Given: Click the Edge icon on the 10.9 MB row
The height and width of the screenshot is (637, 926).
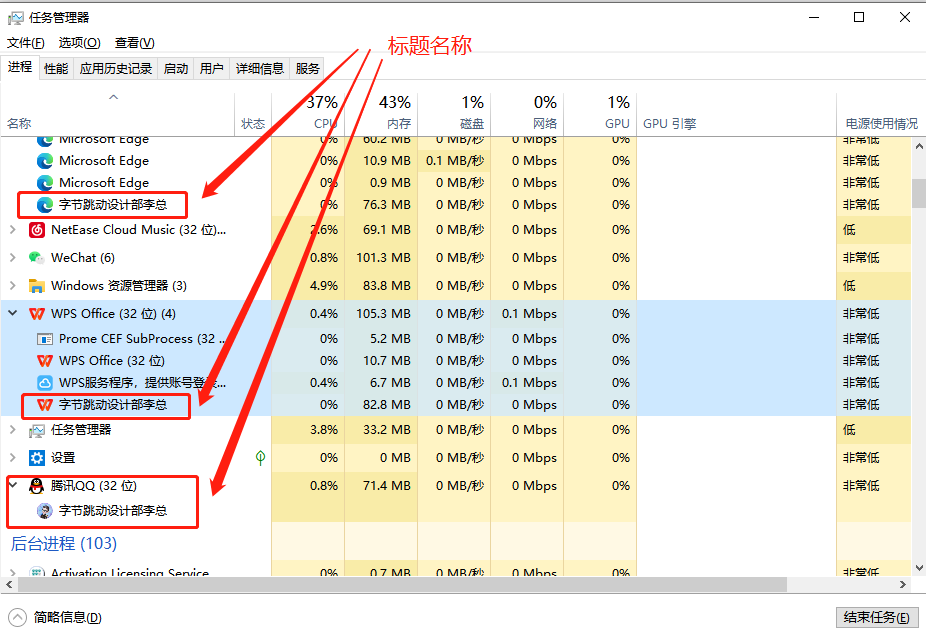Looking at the screenshot, I should point(45,161).
